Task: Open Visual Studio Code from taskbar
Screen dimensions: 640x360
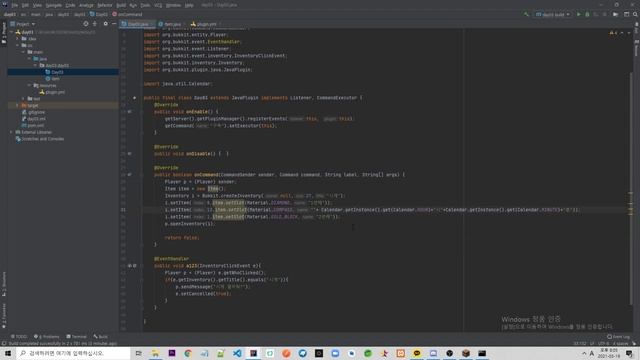Action: coord(237,353)
